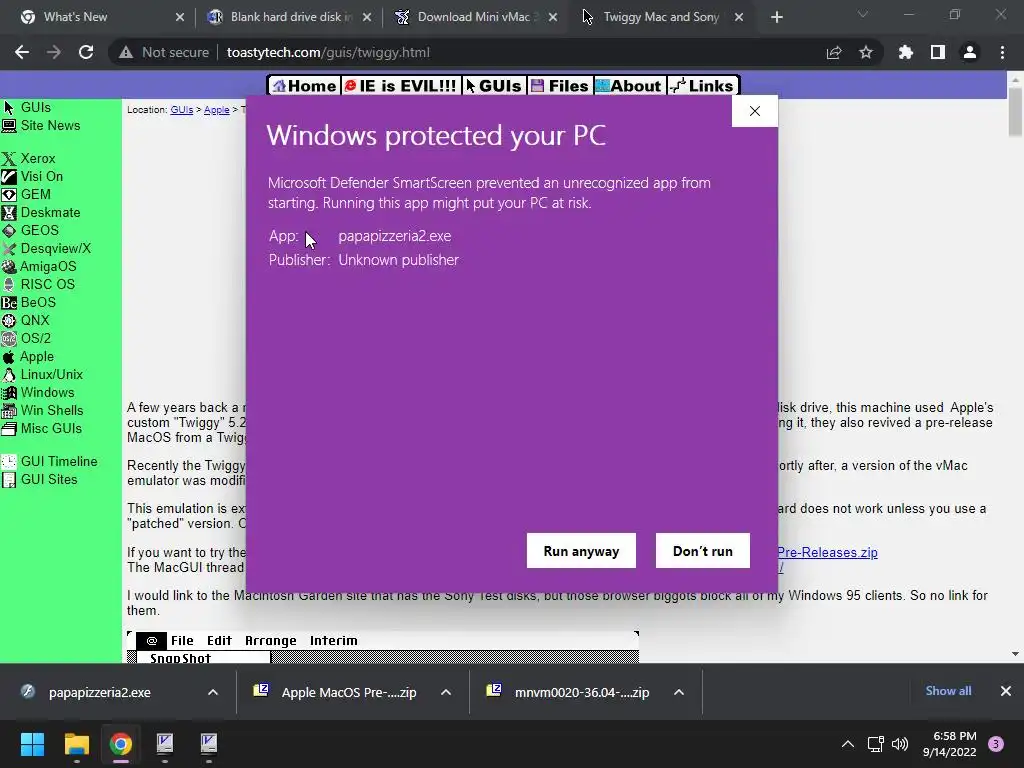This screenshot has width=1024, height=768.
Task: Open Windows Start menu
Action: coord(32,744)
